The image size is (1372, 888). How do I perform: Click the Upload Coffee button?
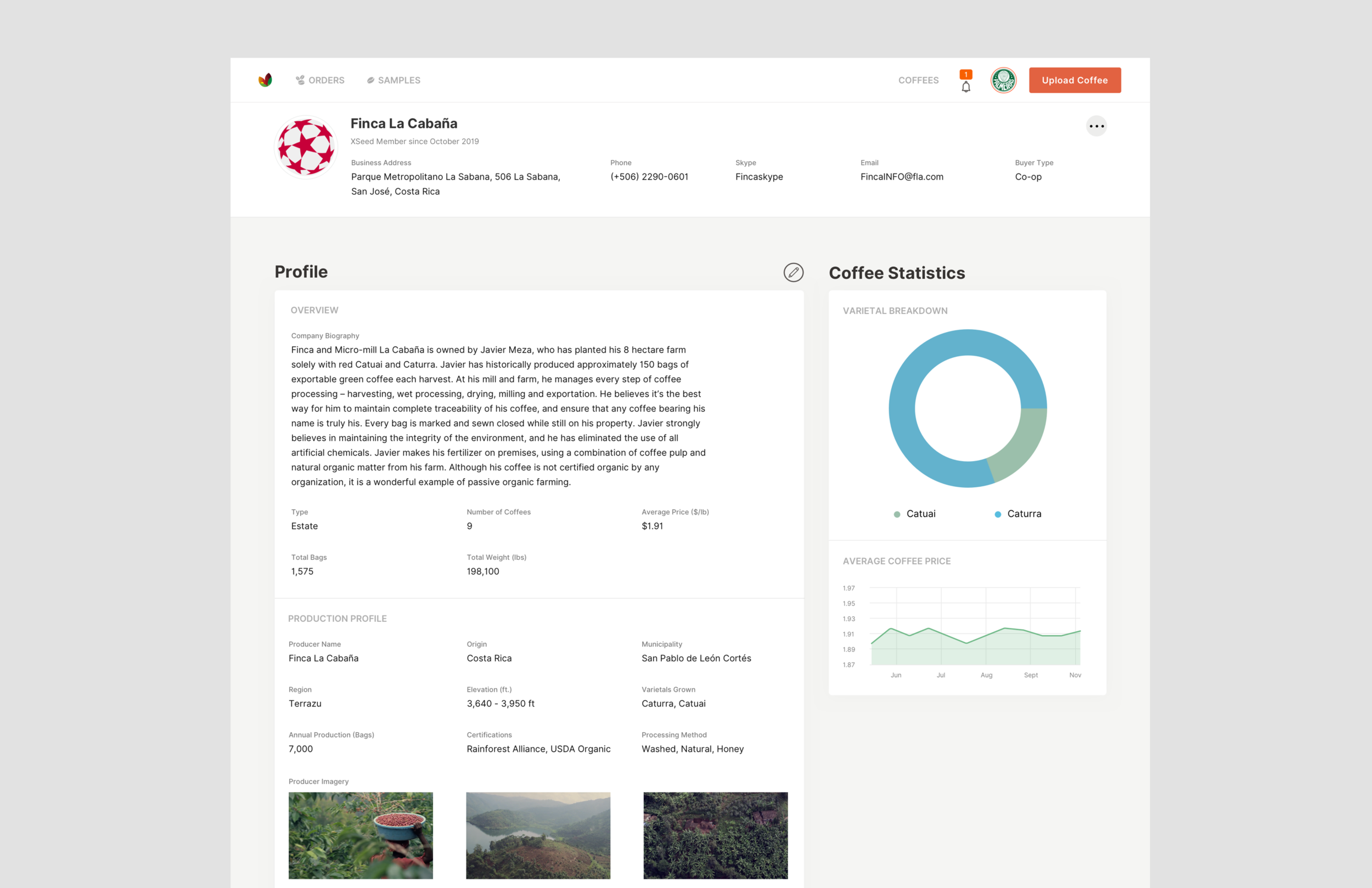(x=1075, y=80)
